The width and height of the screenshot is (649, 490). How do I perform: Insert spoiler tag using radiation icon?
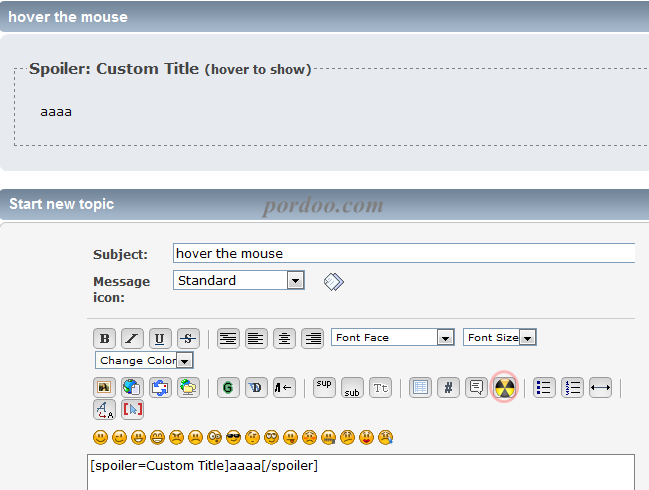[x=505, y=388]
